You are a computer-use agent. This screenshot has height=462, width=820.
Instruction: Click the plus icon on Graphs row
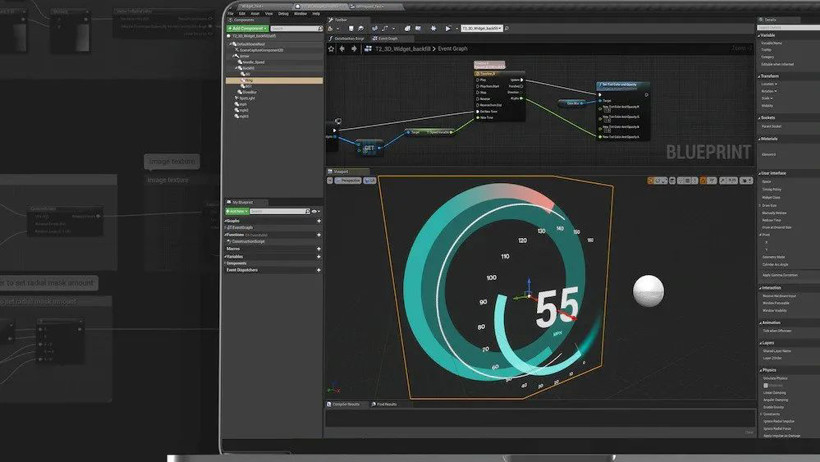pos(318,221)
